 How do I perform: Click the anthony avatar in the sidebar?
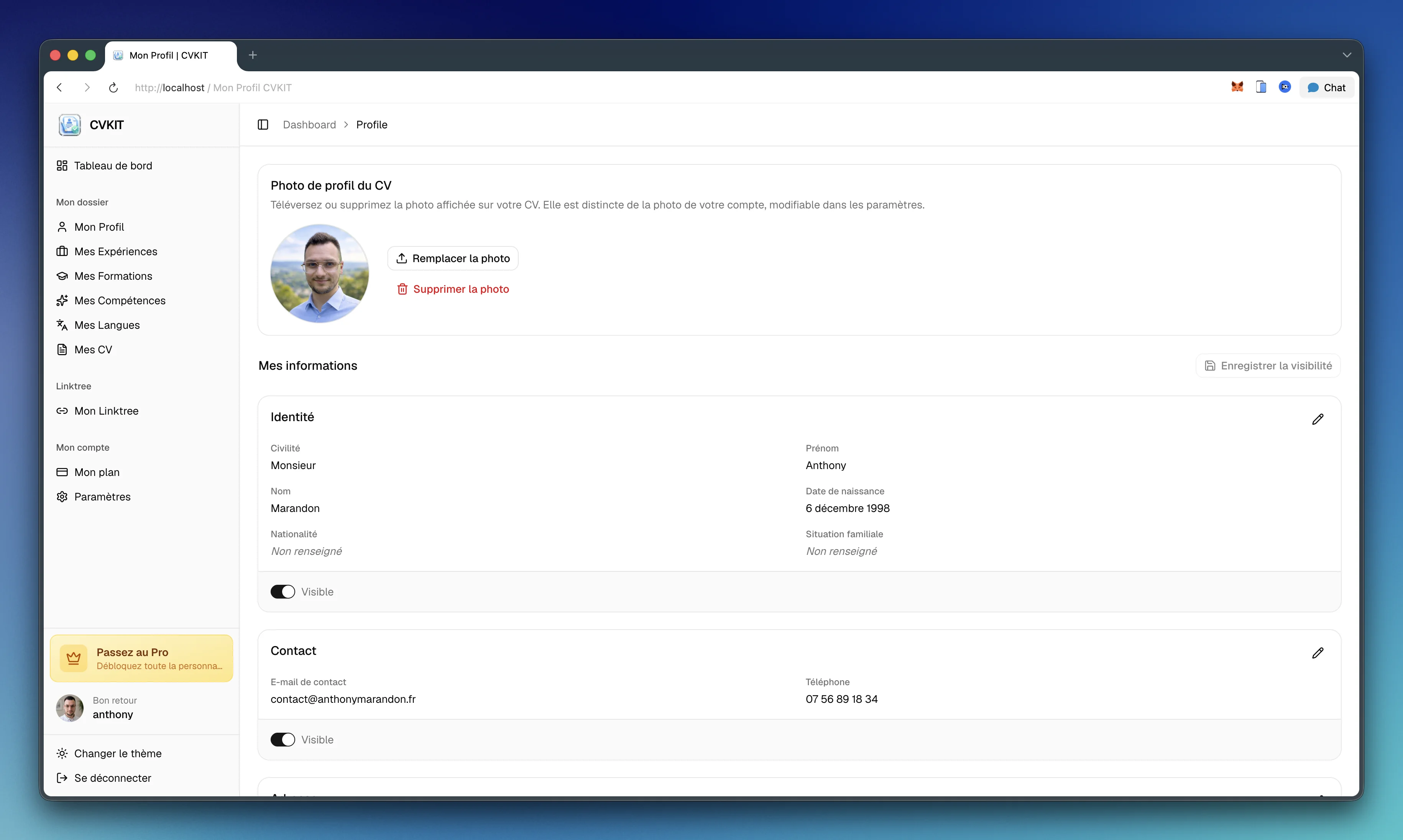click(70, 707)
